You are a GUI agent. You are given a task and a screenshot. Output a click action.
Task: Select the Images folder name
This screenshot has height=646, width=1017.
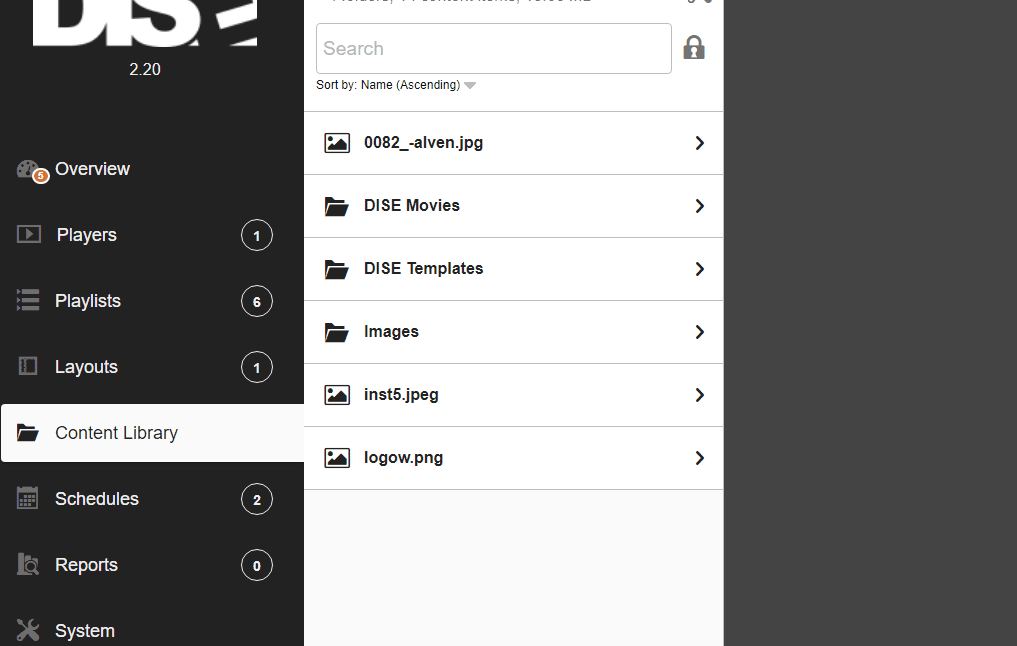[x=391, y=331]
